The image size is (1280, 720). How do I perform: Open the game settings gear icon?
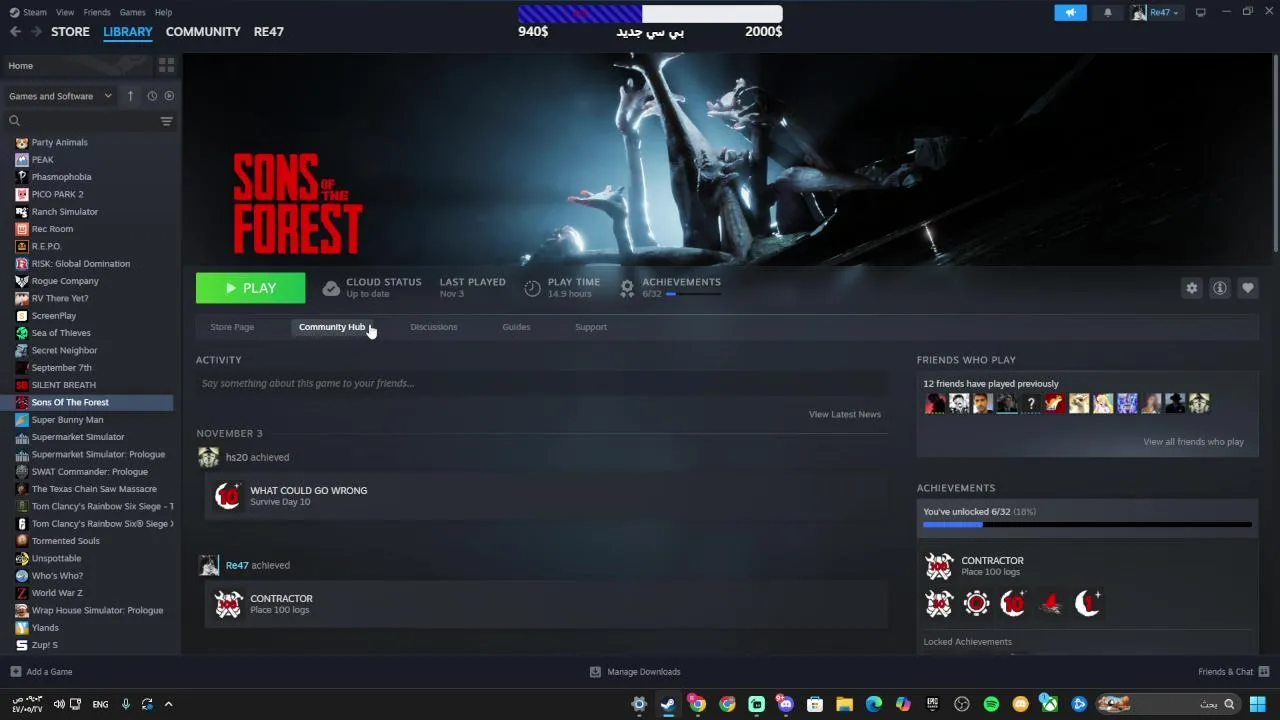pos(1191,288)
